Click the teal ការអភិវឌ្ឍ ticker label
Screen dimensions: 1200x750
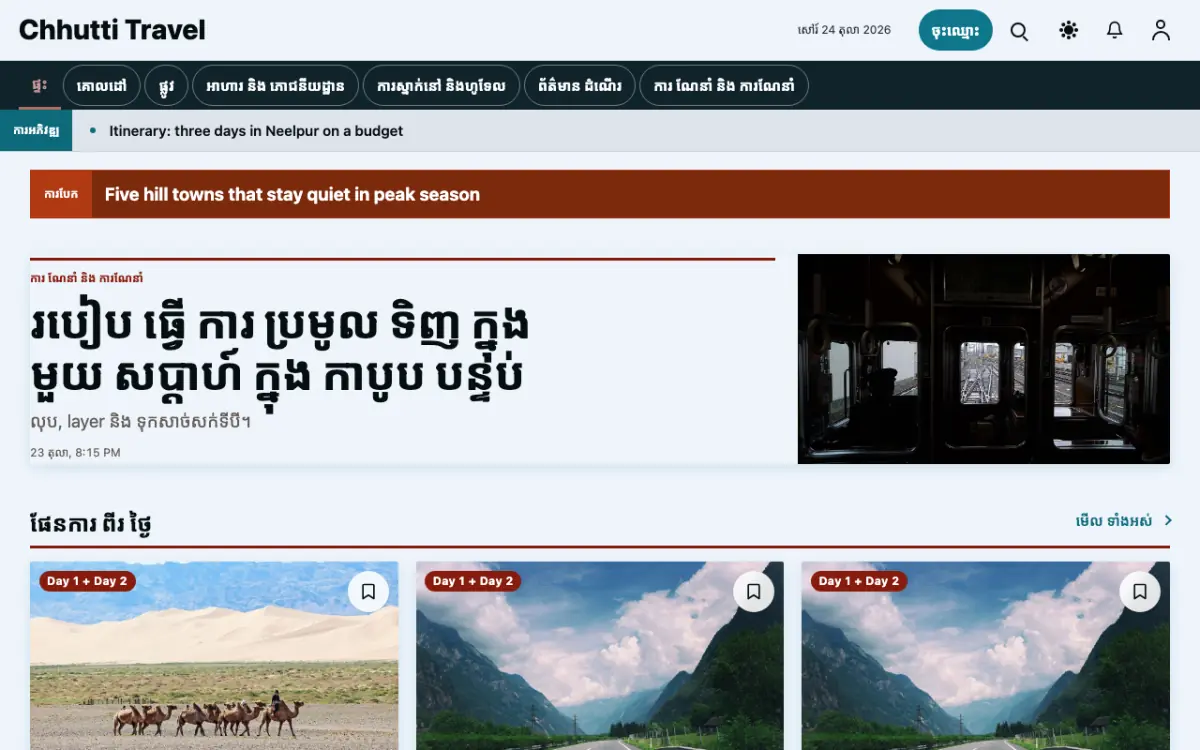coord(36,131)
